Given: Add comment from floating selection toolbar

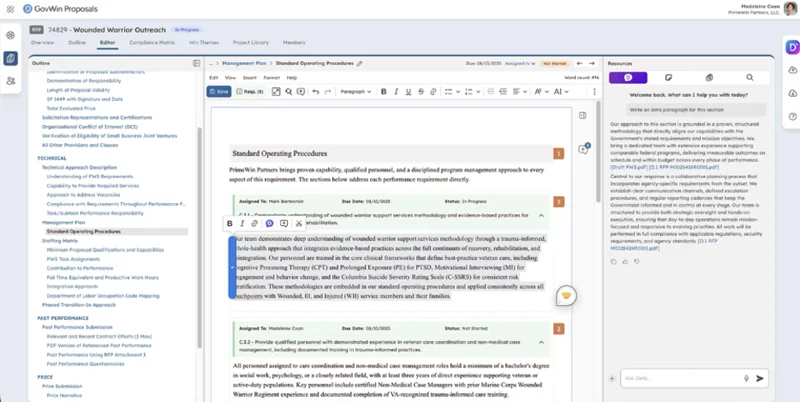Looking at the screenshot, I should coord(284,223).
